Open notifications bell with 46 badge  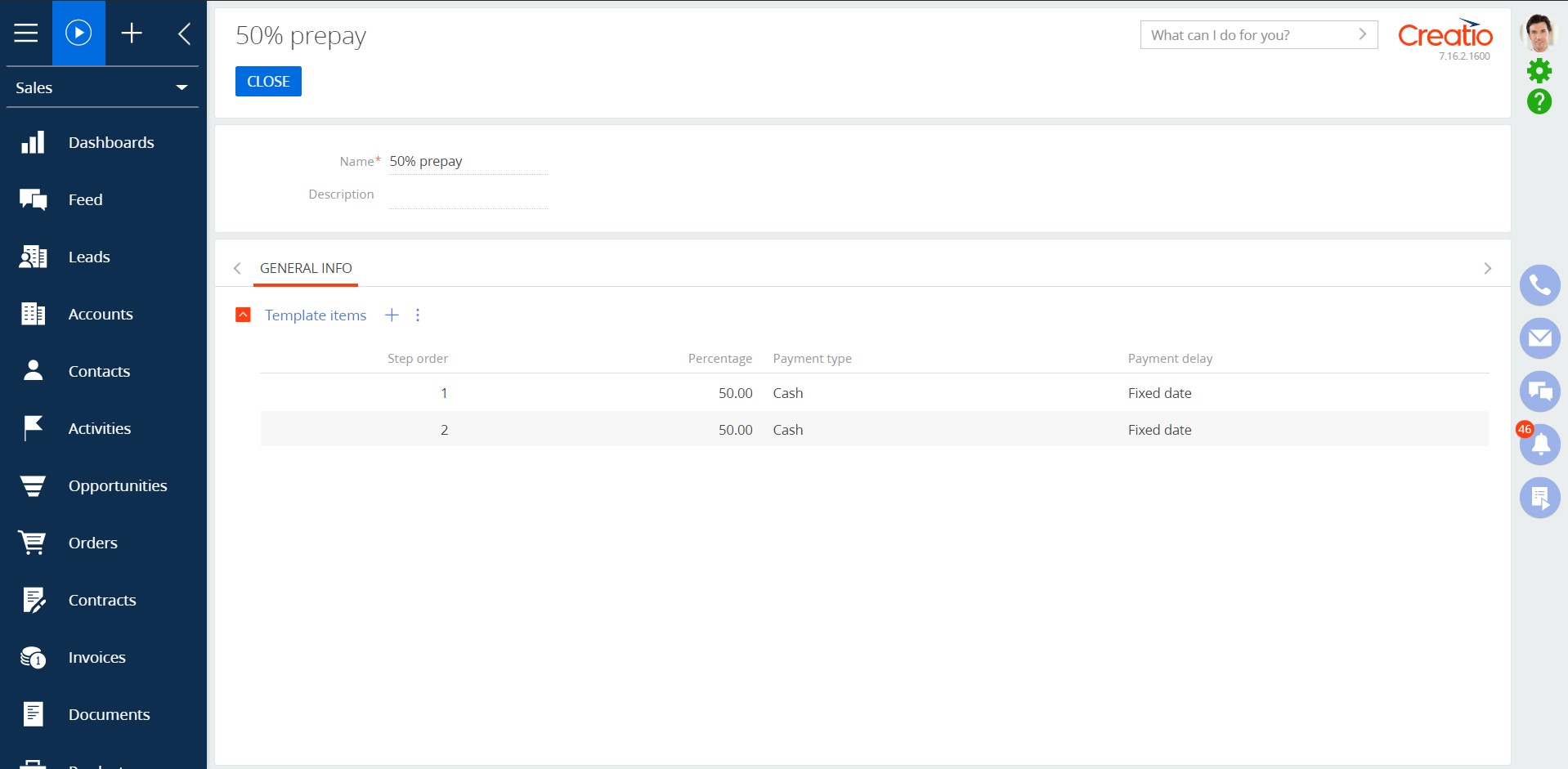pos(1539,444)
